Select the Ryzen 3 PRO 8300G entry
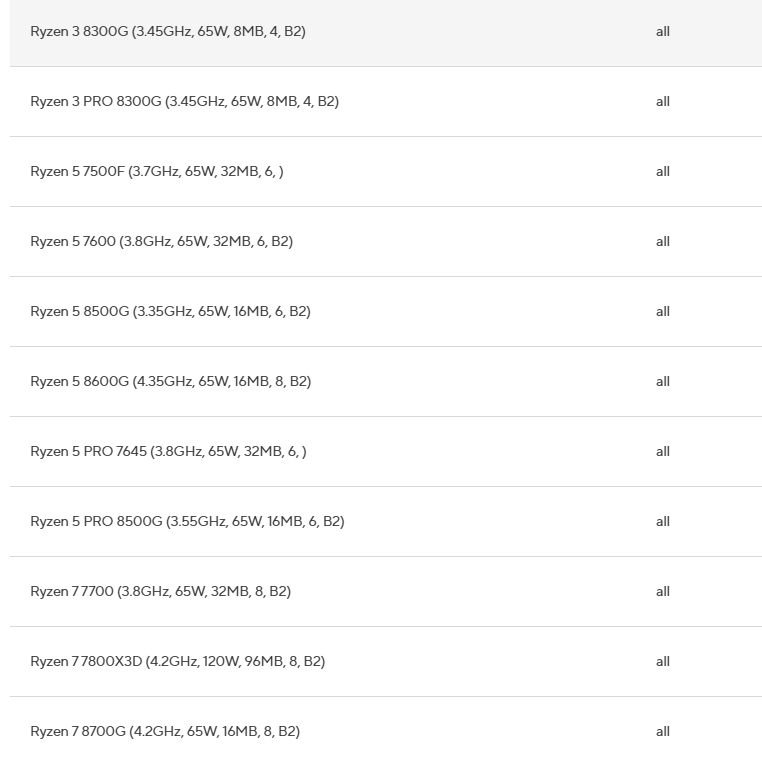 click(184, 101)
